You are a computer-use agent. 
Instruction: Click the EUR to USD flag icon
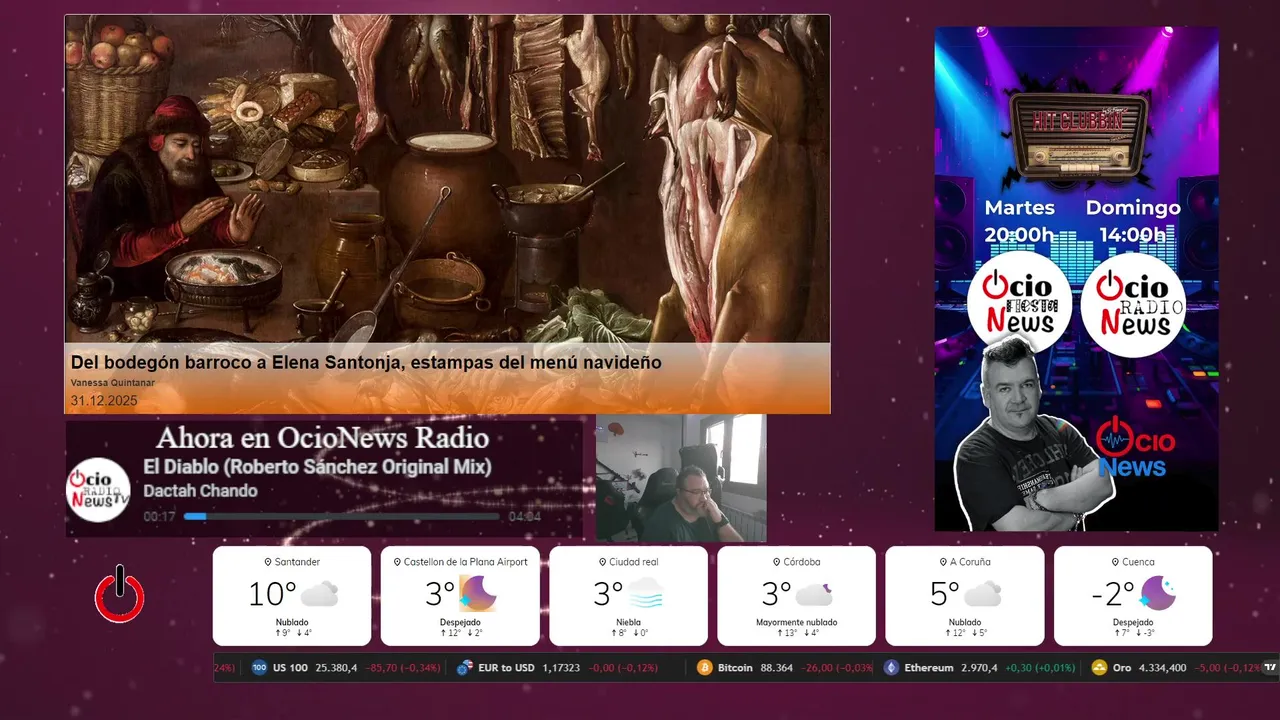(464, 667)
